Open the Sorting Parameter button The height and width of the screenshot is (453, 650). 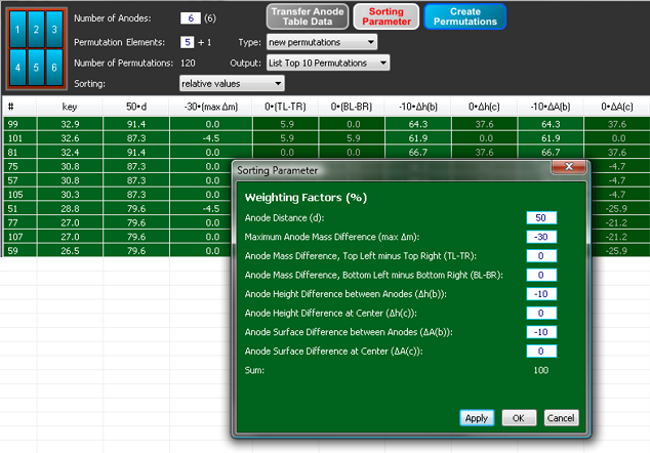[x=386, y=17]
